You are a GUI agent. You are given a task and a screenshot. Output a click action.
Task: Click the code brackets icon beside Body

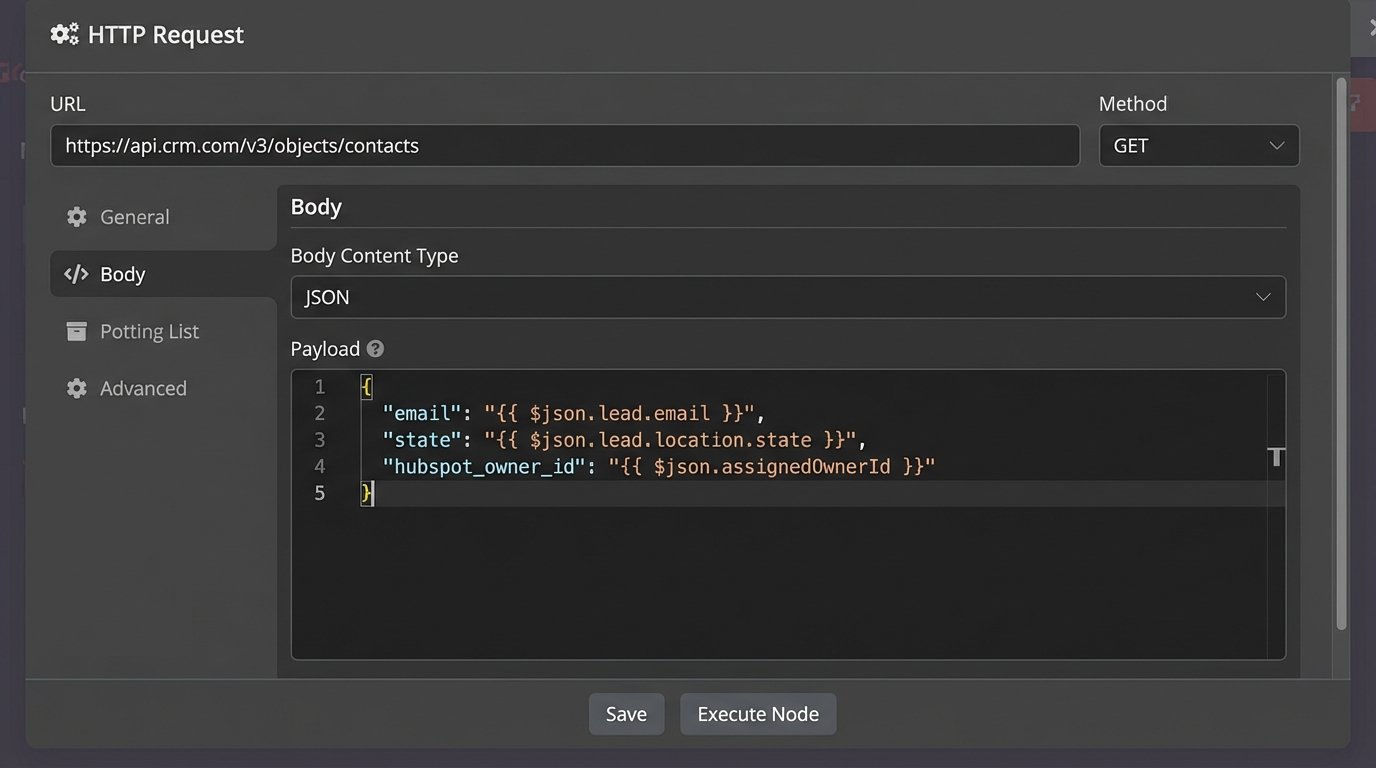coord(77,273)
